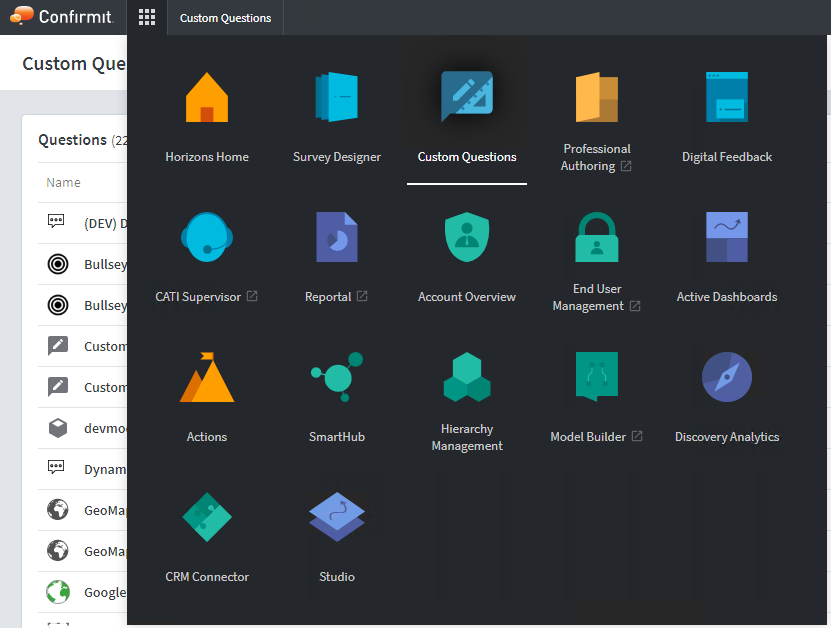This screenshot has width=831, height=628.
Task: Click the second GeoMa row globe icon
Action: 58,550
